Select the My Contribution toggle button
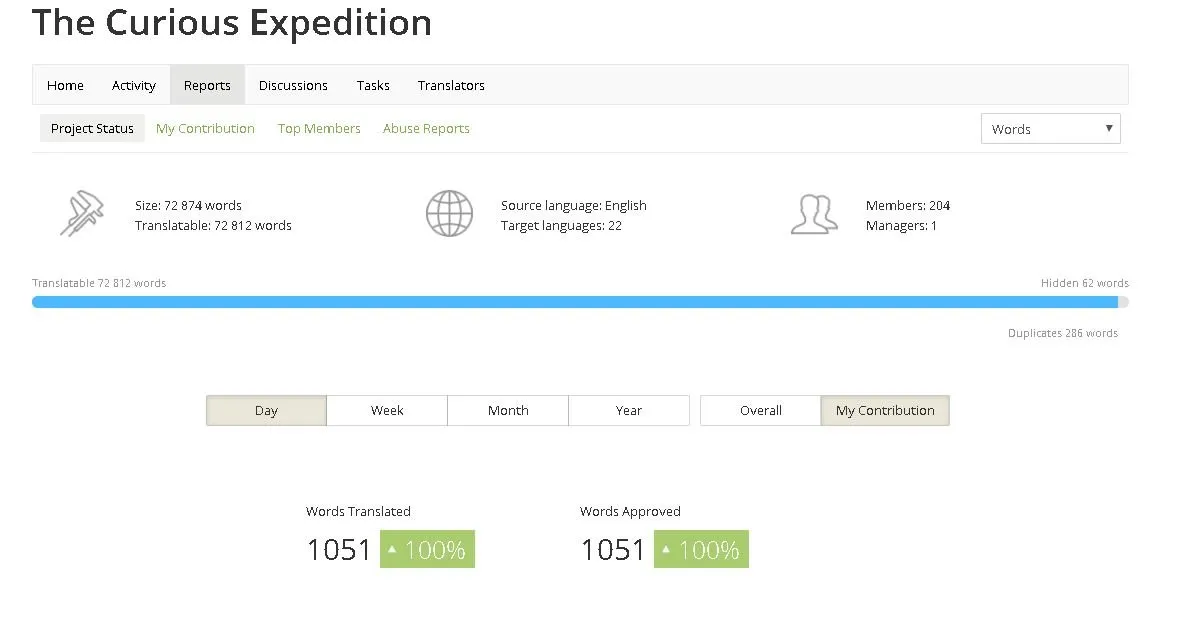 coord(885,410)
